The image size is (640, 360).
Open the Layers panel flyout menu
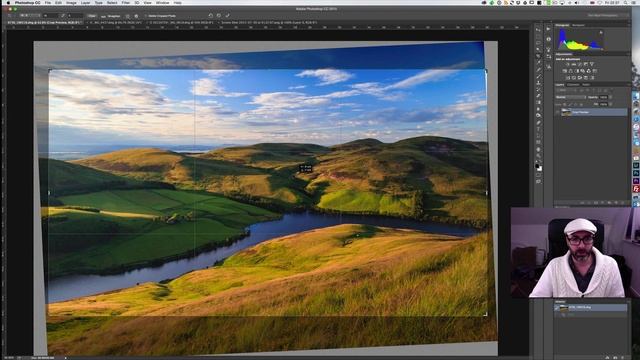coord(629,84)
